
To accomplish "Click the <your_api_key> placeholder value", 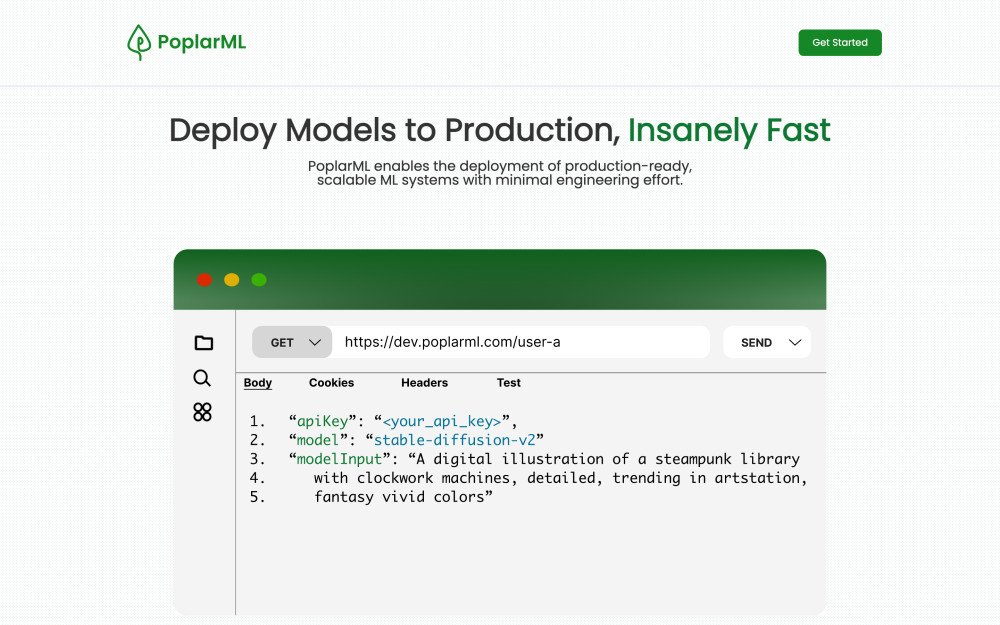I will (x=441, y=421).
